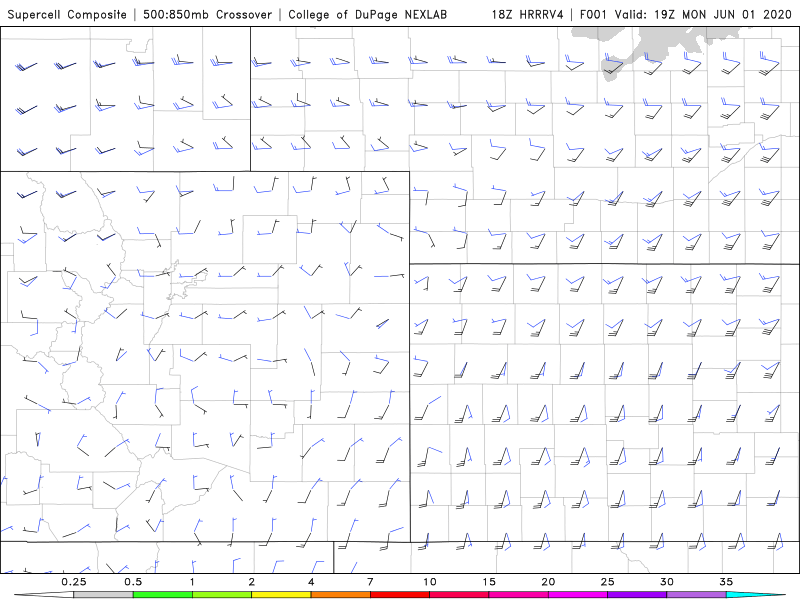Click the "0.5" legend value
The height and width of the screenshot is (600, 800).
(x=133, y=582)
